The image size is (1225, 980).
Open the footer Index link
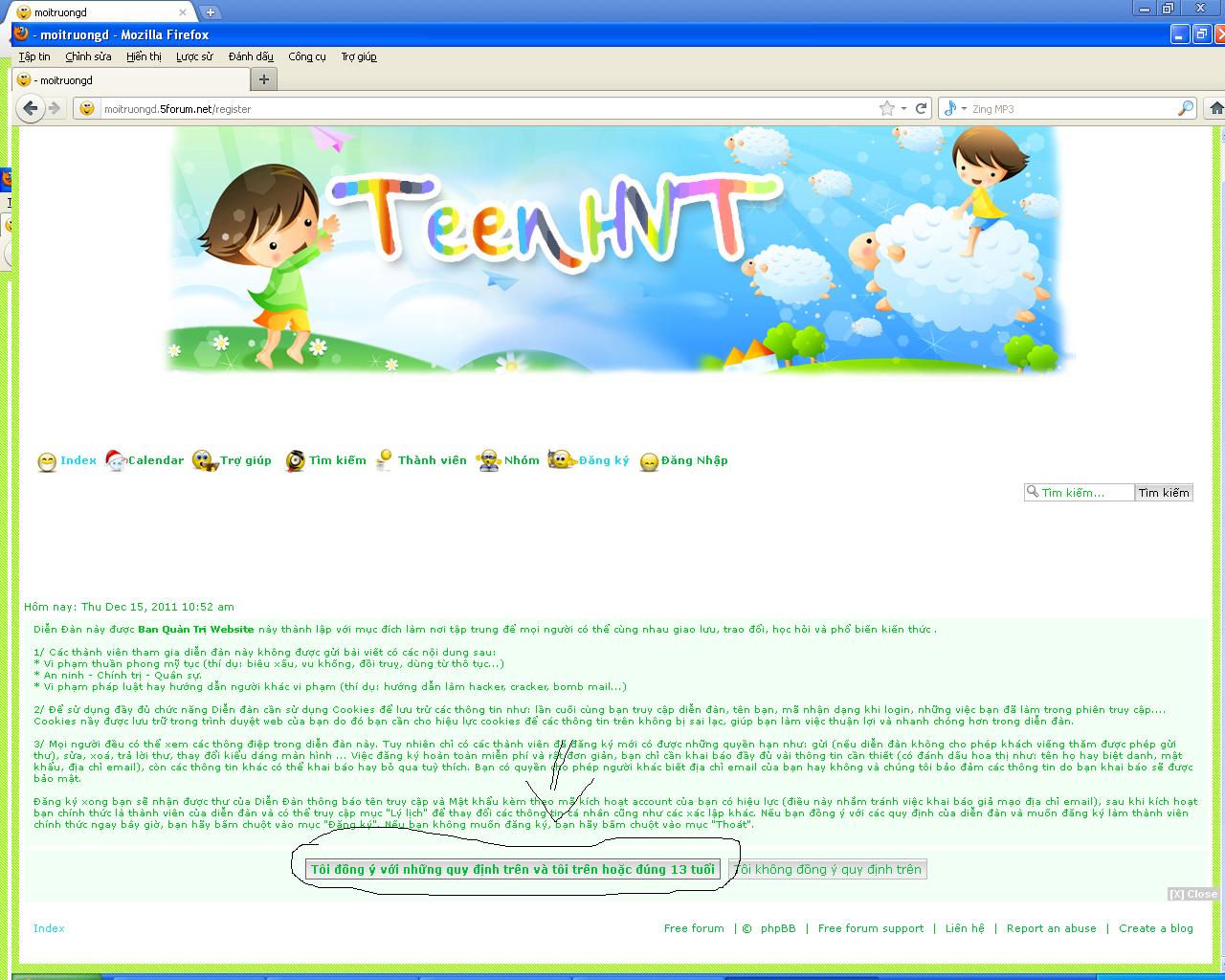(49, 928)
